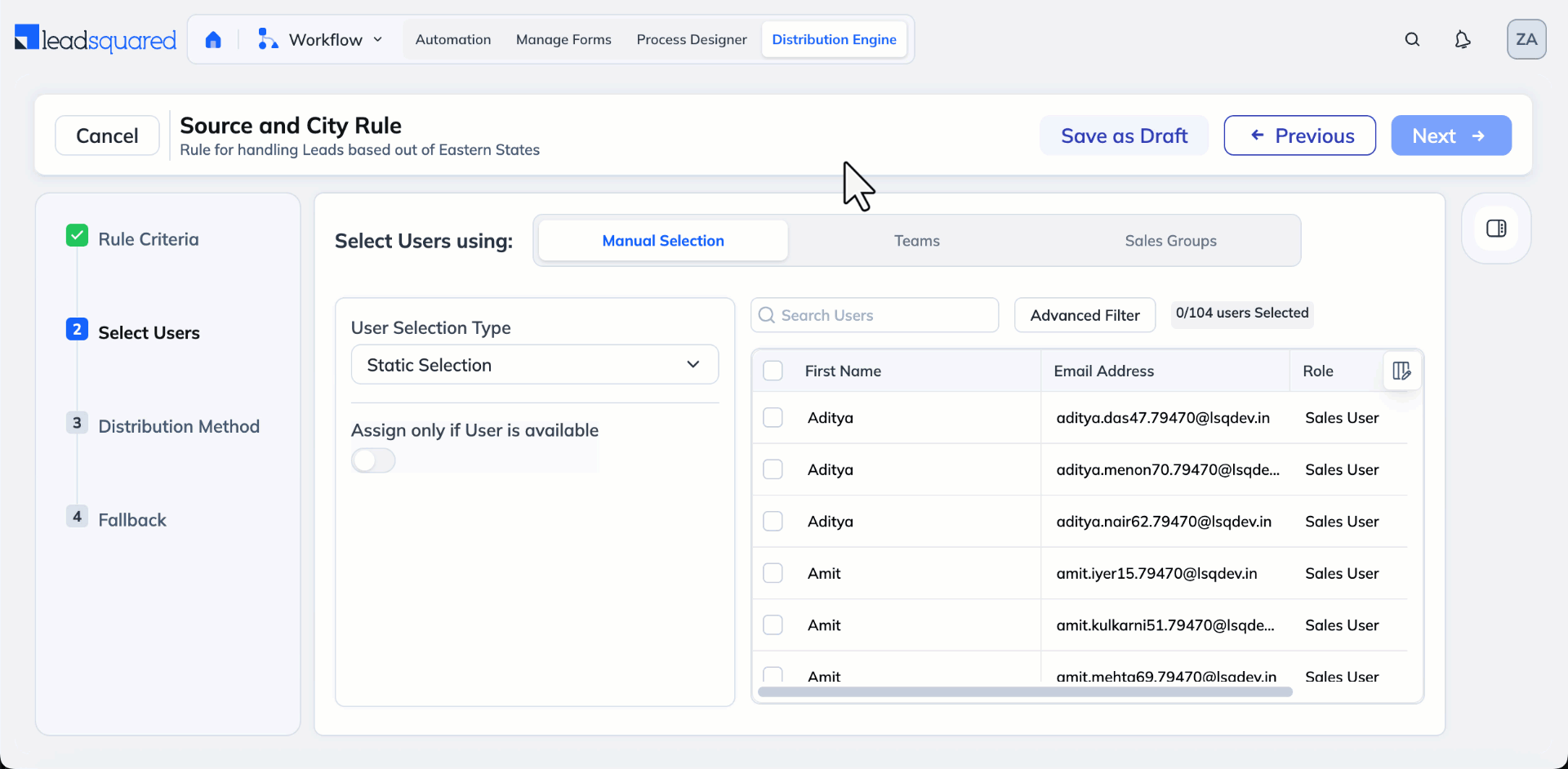1568x769 pixels.
Task: Go back with the Previous button
Action: [1300, 136]
